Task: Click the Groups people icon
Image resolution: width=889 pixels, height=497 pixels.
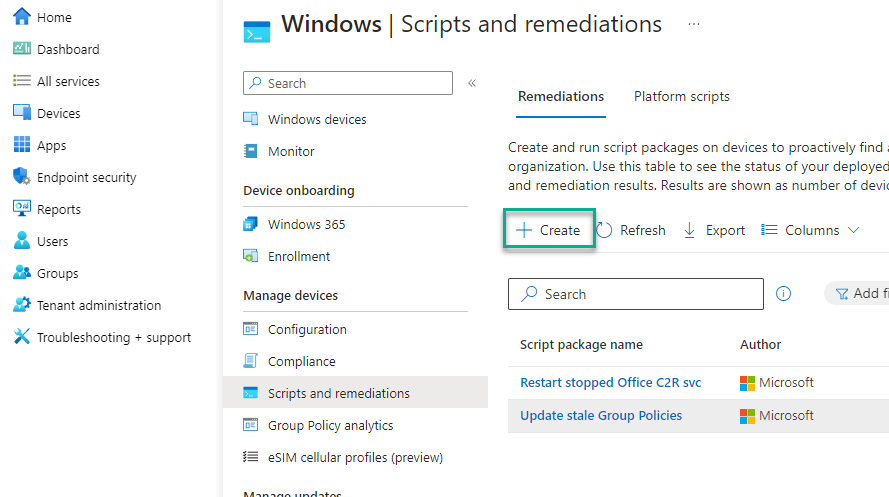Action: point(22,272)
